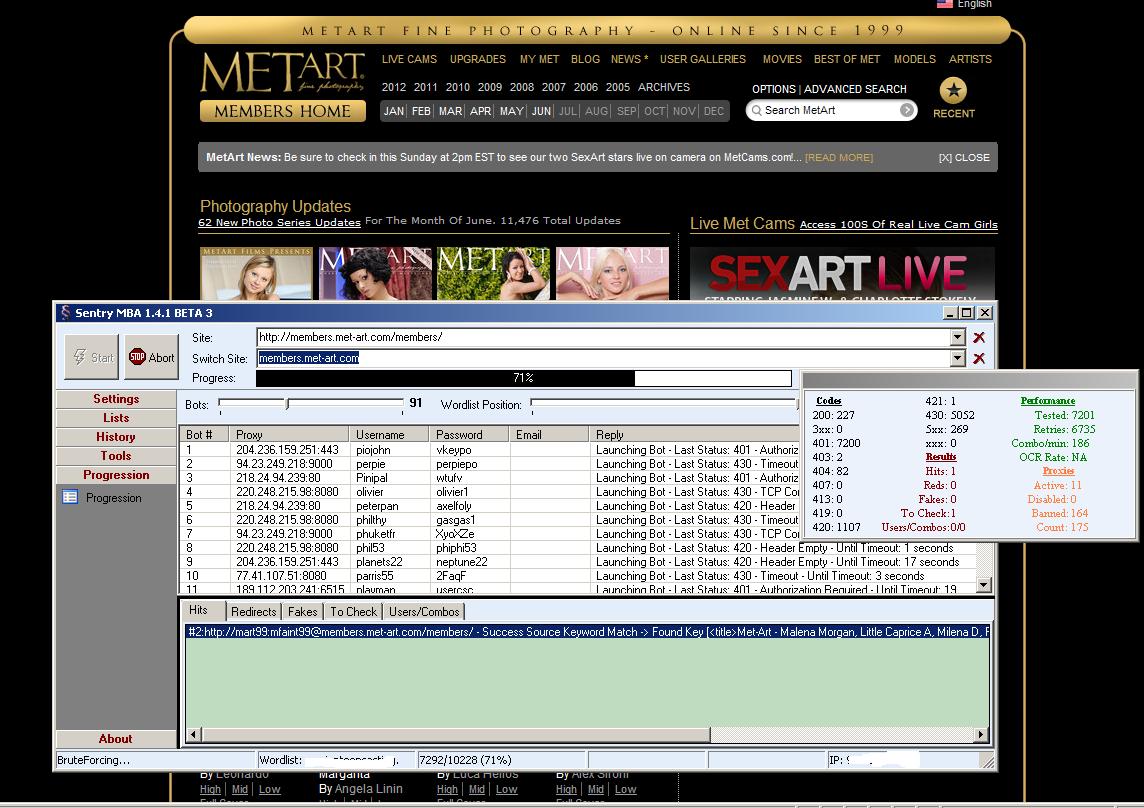Select the JUN month button
Screen dimensions: 1144x808
point(541,111)
